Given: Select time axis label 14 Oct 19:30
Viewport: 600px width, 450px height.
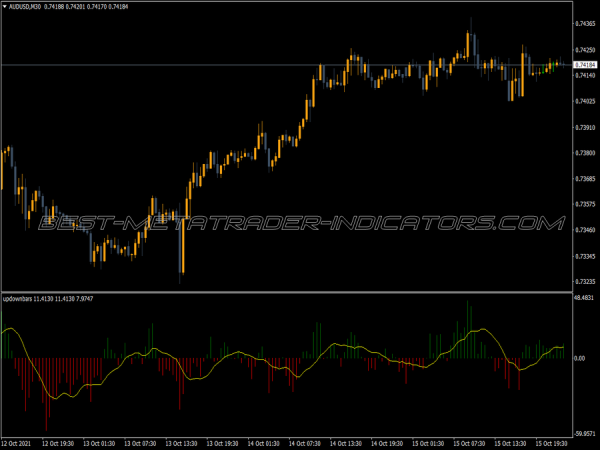Looking at the screenshot, I should (x=387, y=443).
